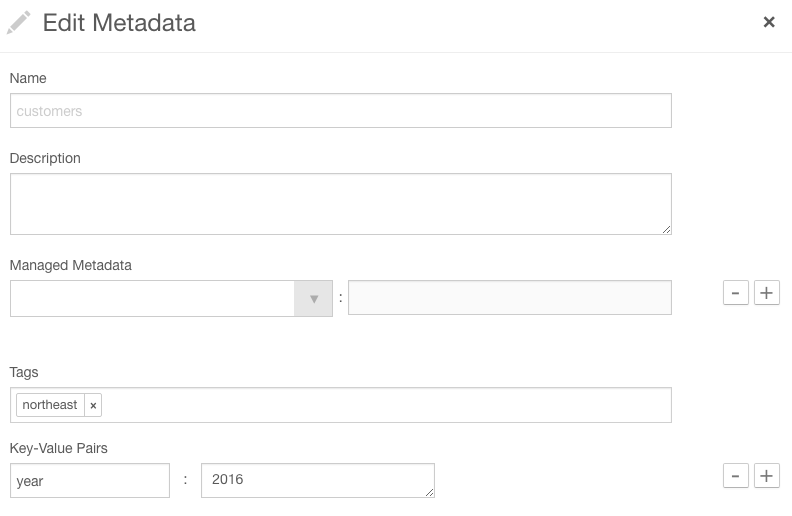This screenshot has width=792, height=516.
Task: Add another Managed Metadata row
Action: tap(766, 293)
